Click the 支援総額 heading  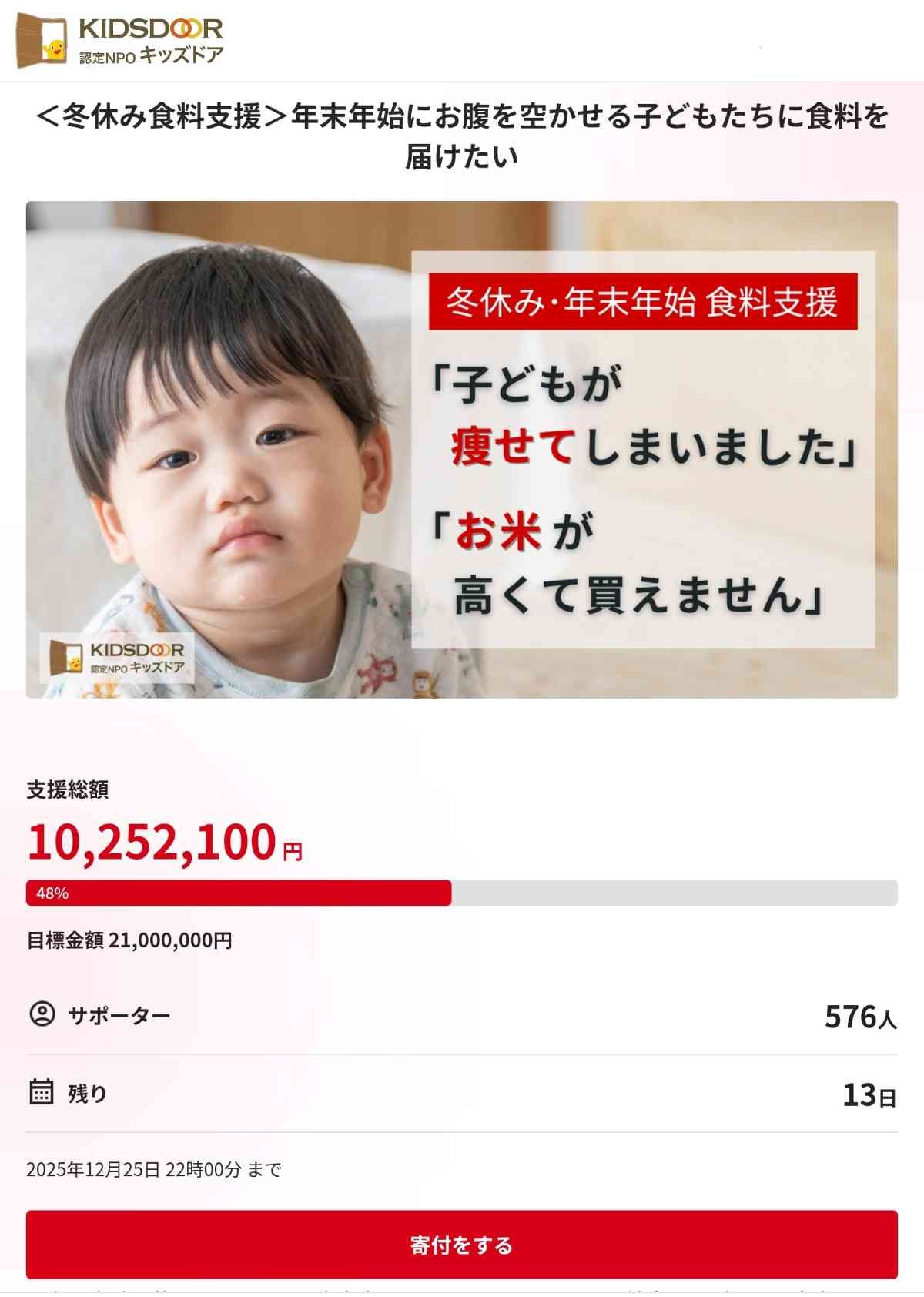click(x=68, y=789)
